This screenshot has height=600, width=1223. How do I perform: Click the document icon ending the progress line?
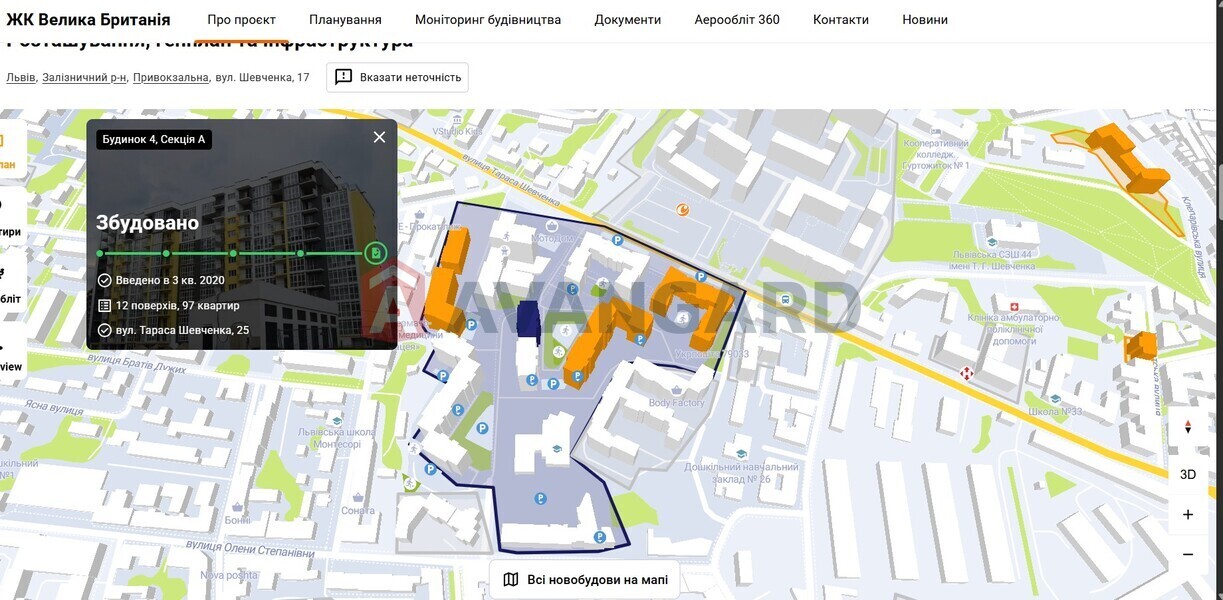coord(375,253)
